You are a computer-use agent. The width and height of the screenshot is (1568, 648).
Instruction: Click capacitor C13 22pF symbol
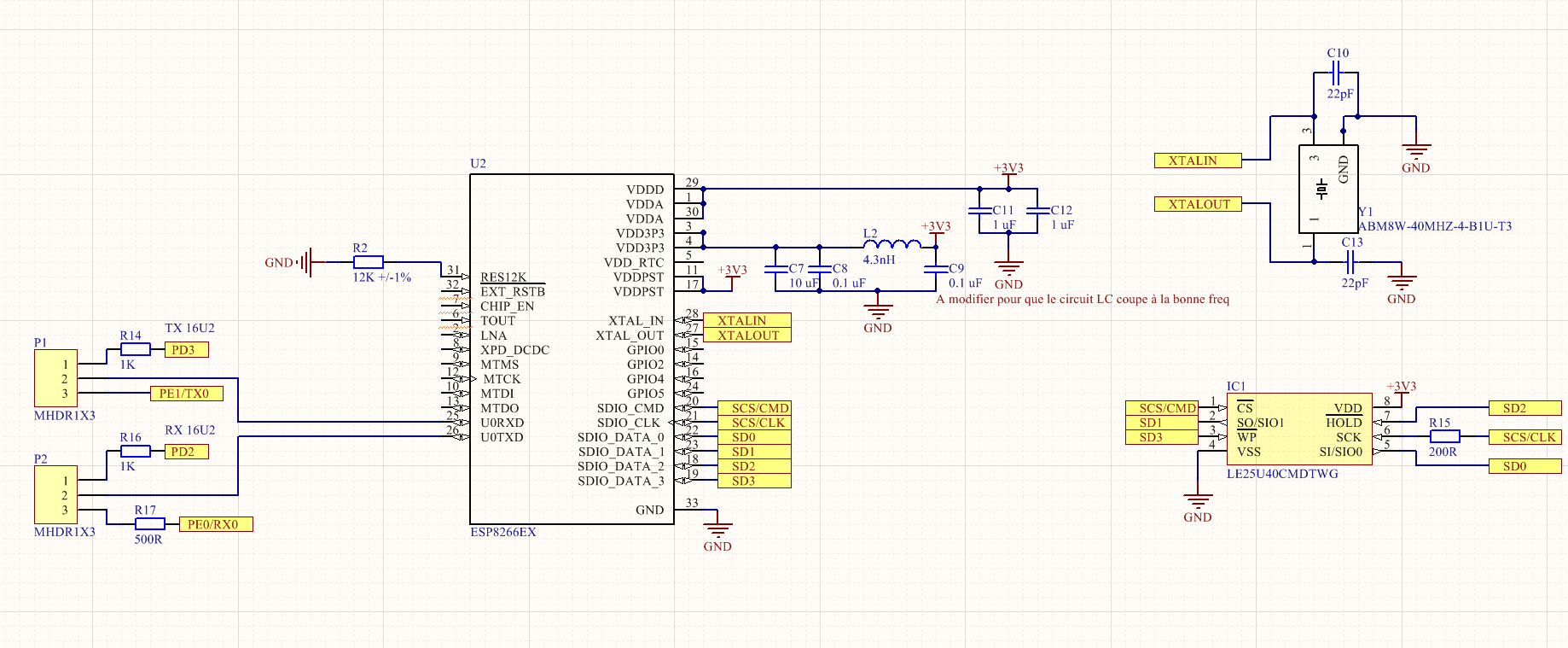pos(1350,262)
